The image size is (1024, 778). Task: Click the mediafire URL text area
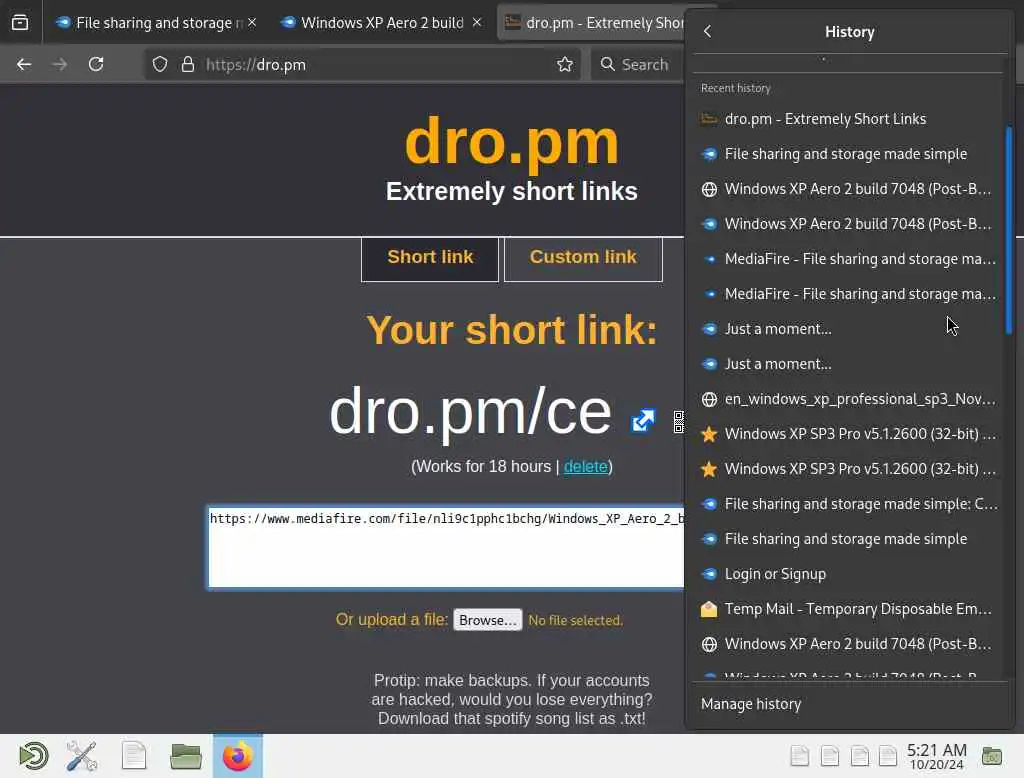point(445,547)
